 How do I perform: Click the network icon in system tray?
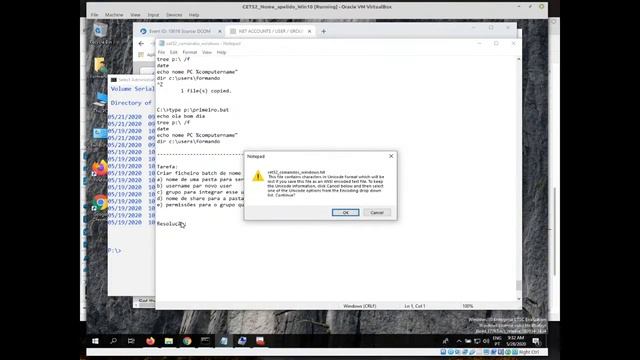(477, 341)
